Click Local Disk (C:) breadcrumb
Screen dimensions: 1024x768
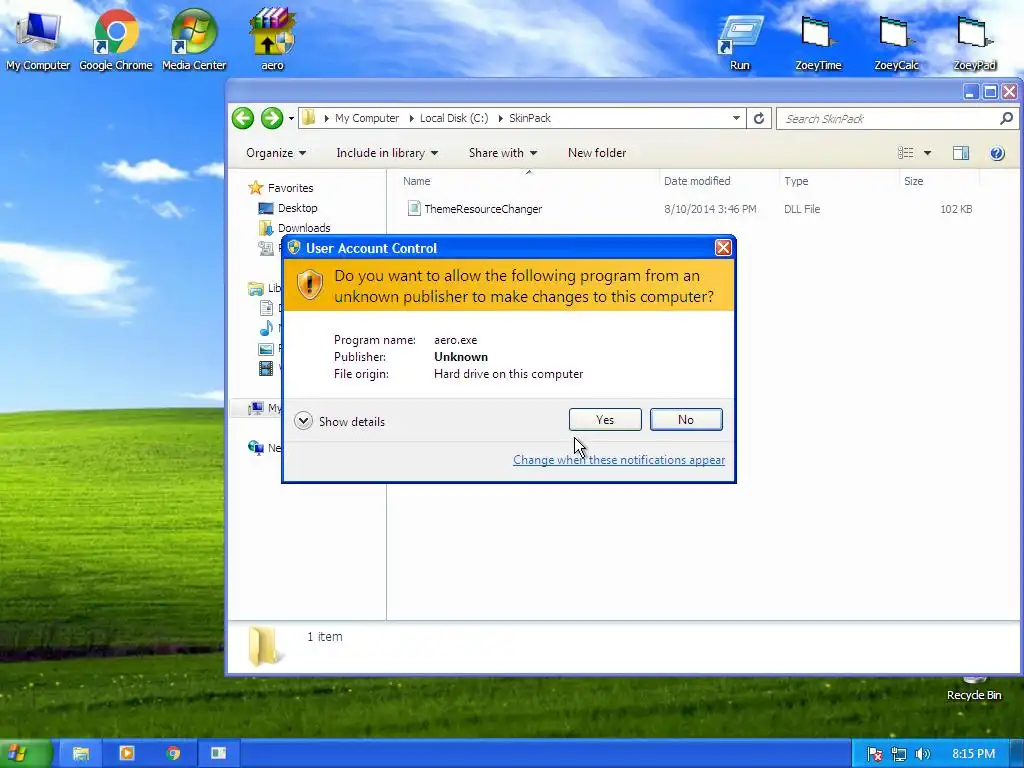coord(454,118)
